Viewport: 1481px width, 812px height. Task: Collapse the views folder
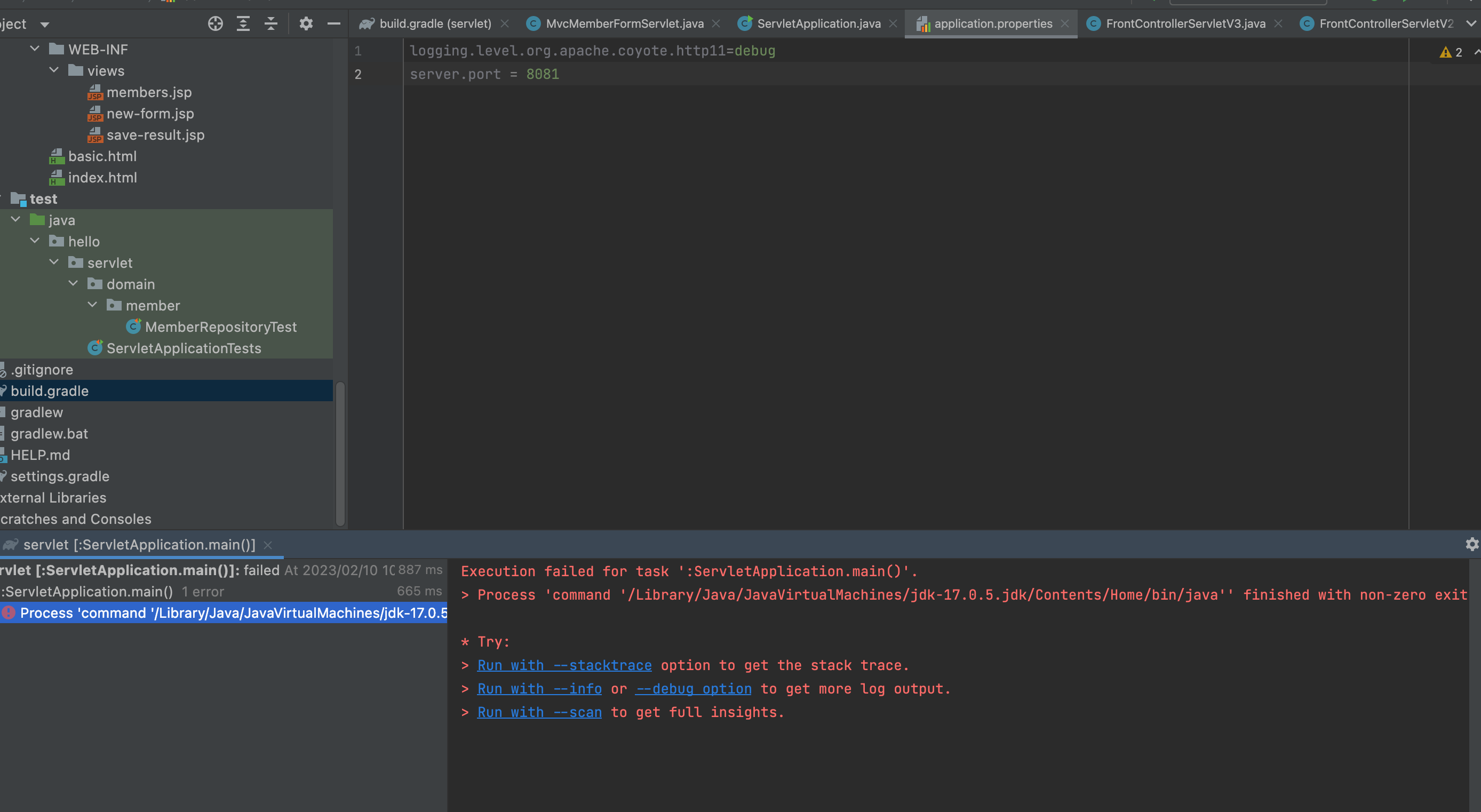click(54, 70)
